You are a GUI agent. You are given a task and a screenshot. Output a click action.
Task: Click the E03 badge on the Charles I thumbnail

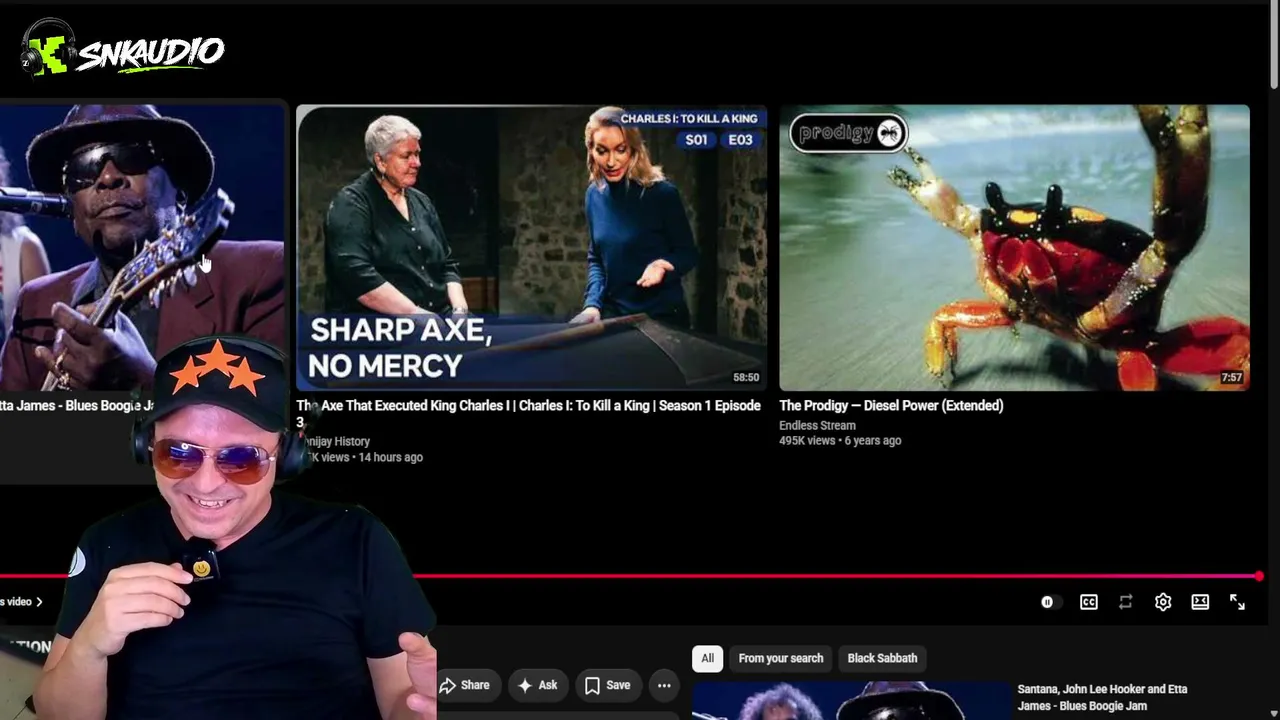click(x=740, y=140)
